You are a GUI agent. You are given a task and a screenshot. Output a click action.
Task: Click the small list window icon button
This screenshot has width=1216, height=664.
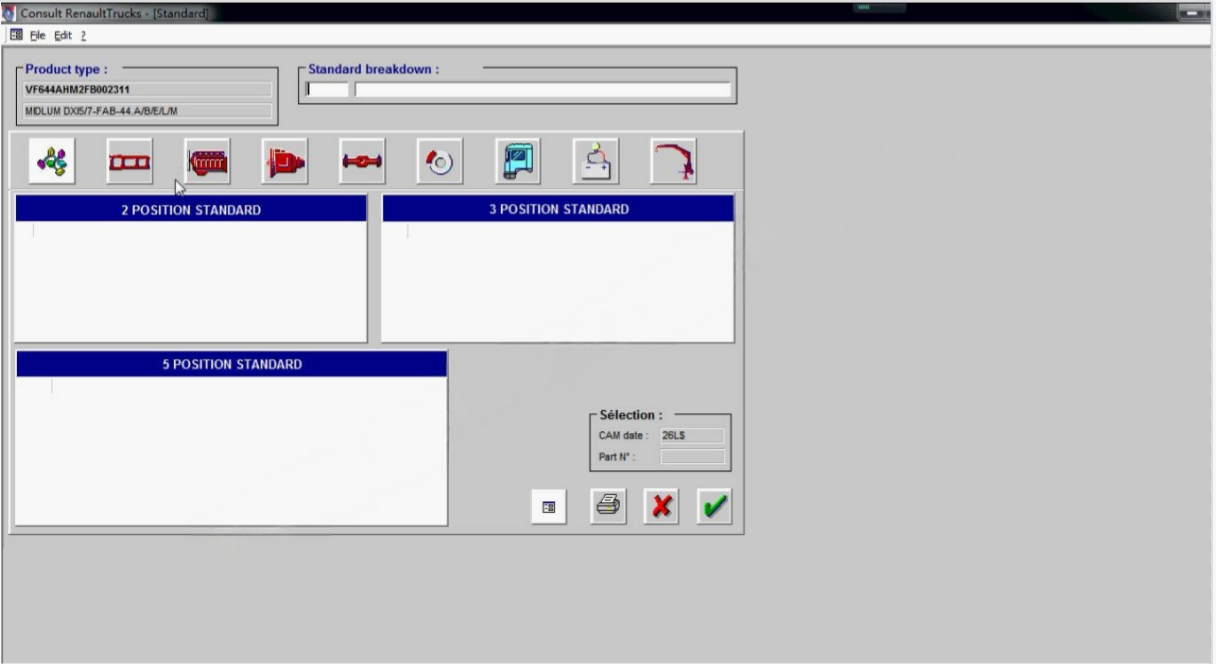(549, 508)
